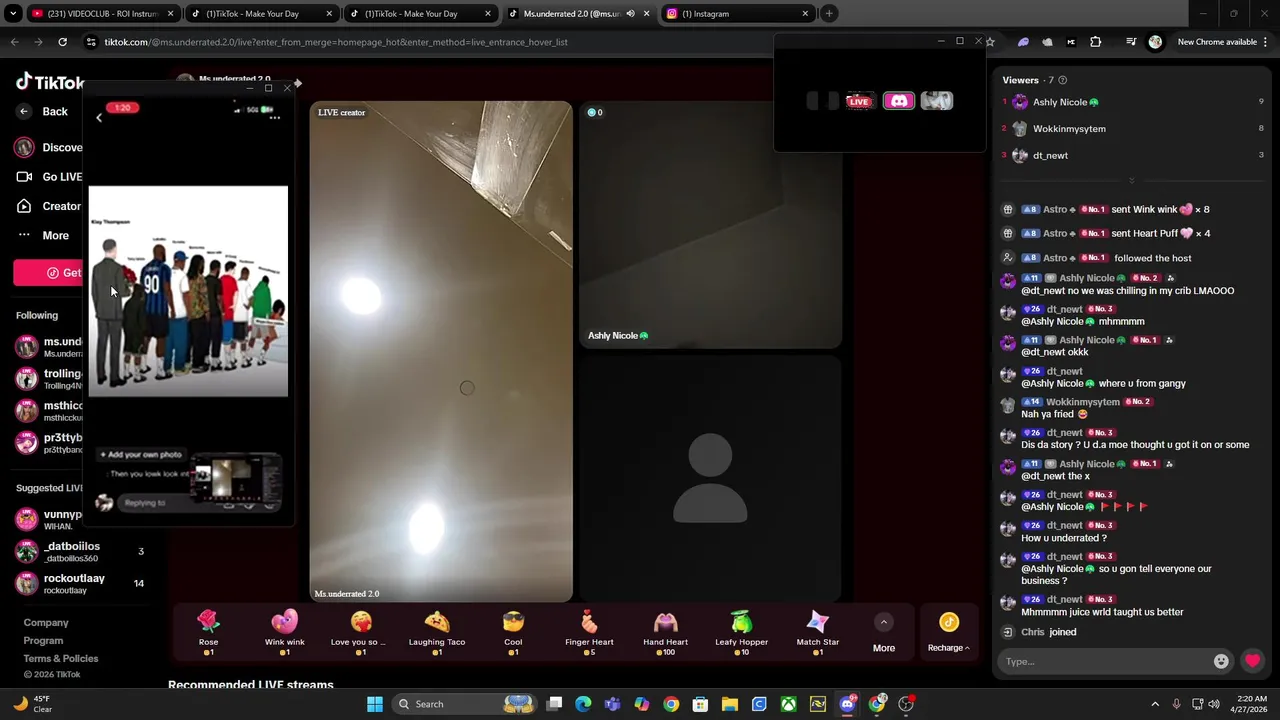Image resolution: width=1280 pixels, height=720 pixels.
Task: Send a Match Star gift
Action: coord(817,632)
